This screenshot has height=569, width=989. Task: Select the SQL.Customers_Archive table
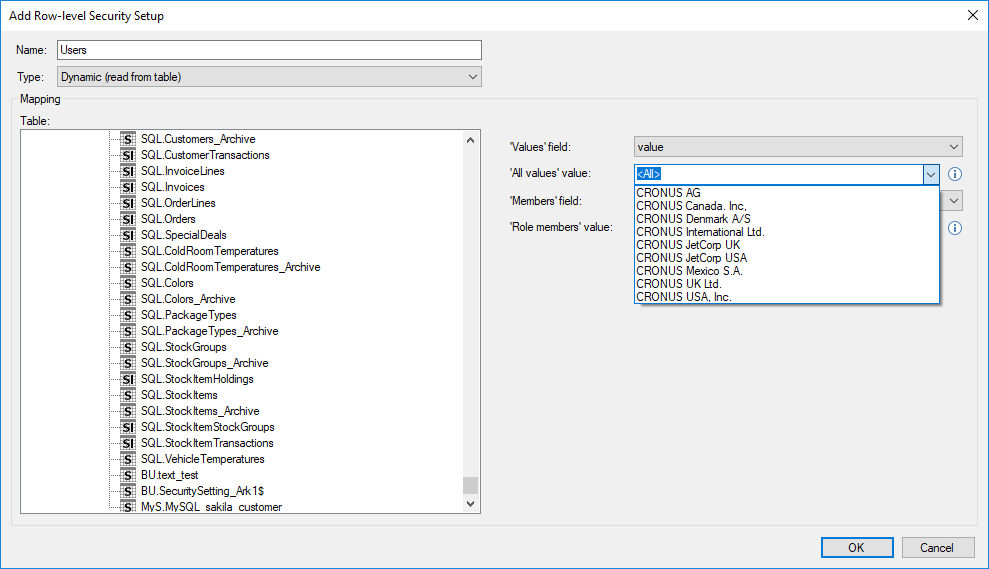pyautogui.click(x=198, y=139)
